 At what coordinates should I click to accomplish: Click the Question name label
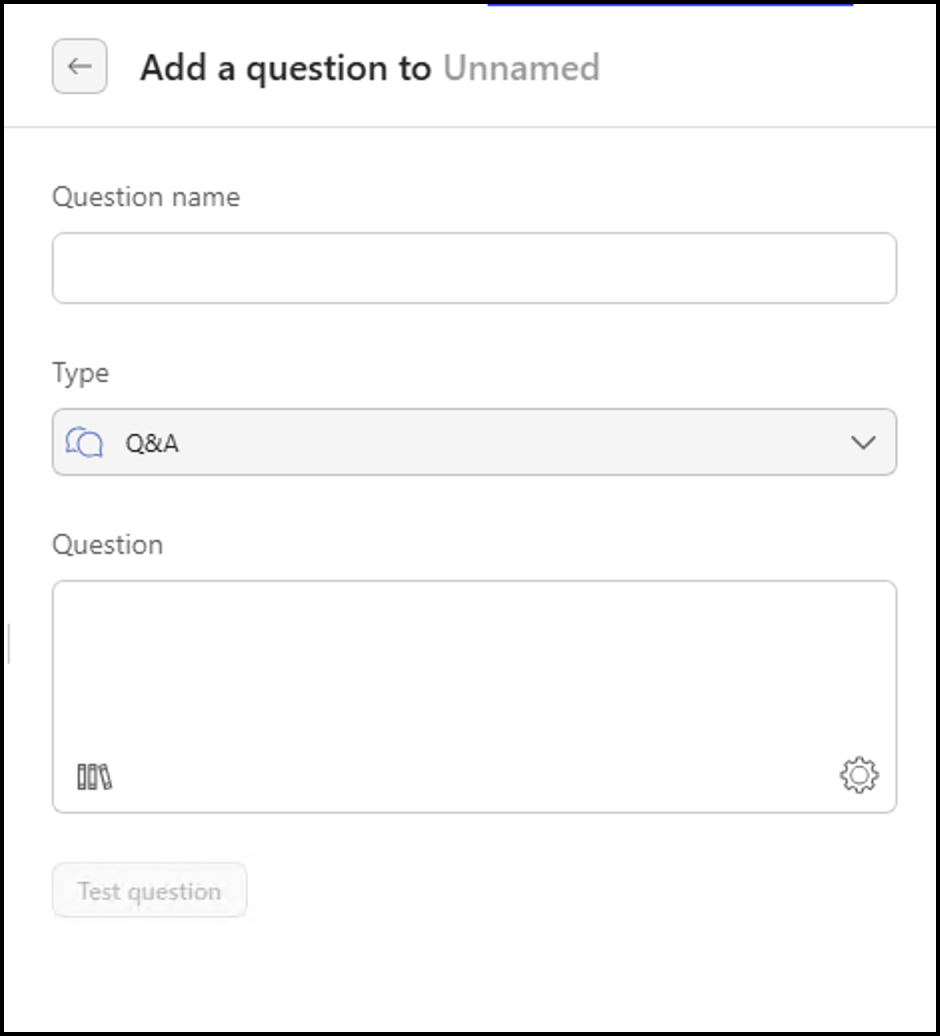point(146,197)
